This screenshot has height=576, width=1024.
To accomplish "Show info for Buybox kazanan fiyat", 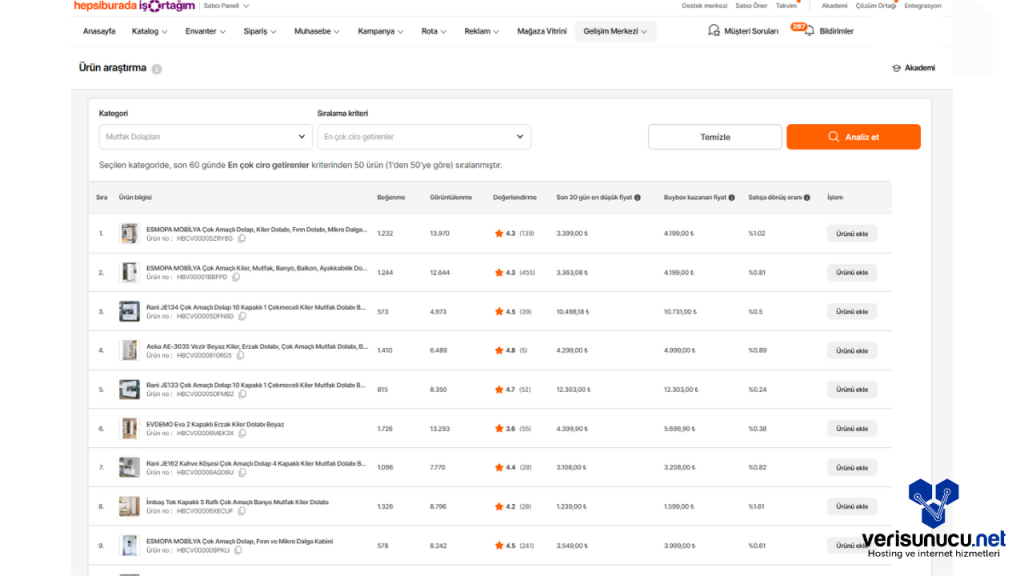I will 731,197.
